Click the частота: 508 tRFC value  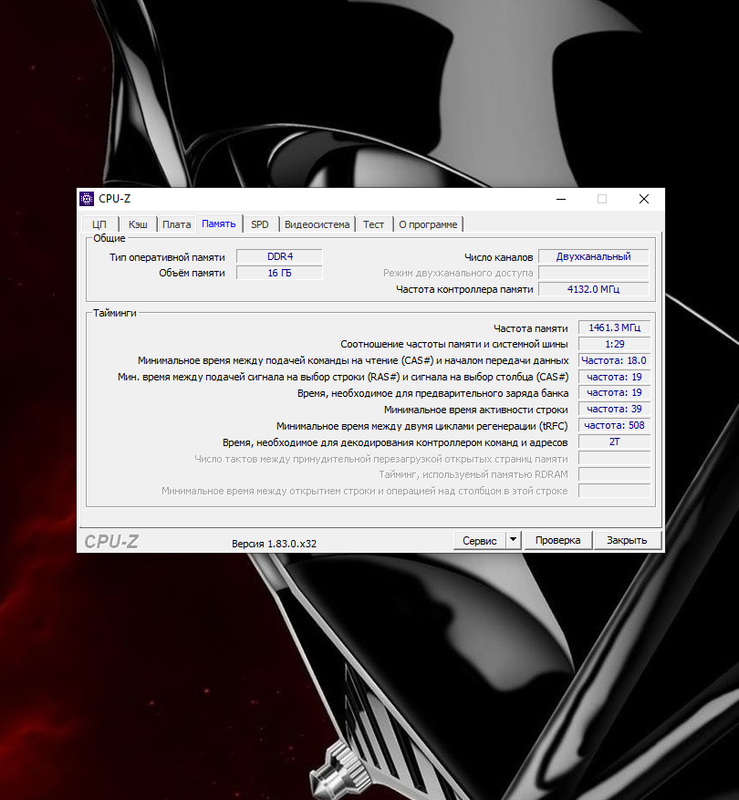click(x=614, y=426)
